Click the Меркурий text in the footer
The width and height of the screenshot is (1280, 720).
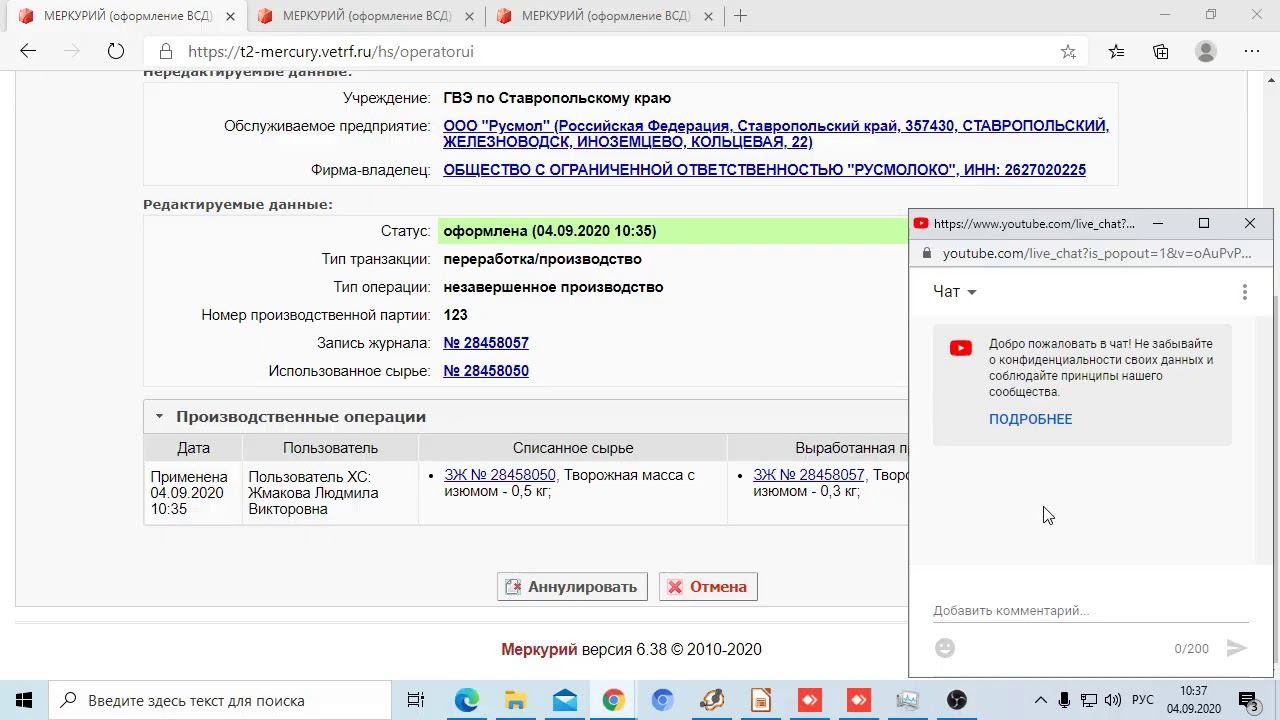coord(539,650)
